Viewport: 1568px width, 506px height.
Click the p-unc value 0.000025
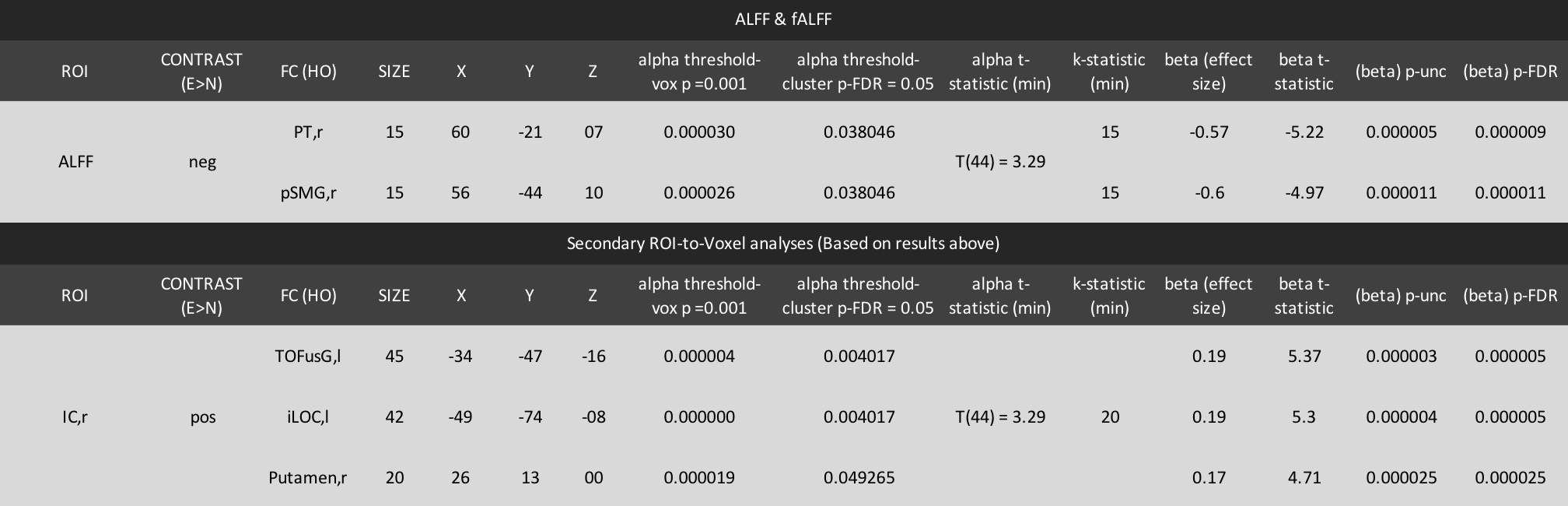coord(1401,477)
